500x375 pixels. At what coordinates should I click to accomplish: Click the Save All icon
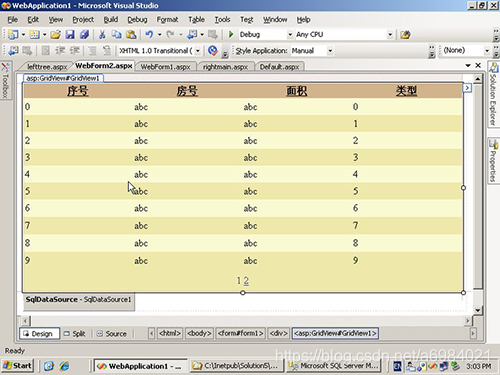click(x=84, y=34)
